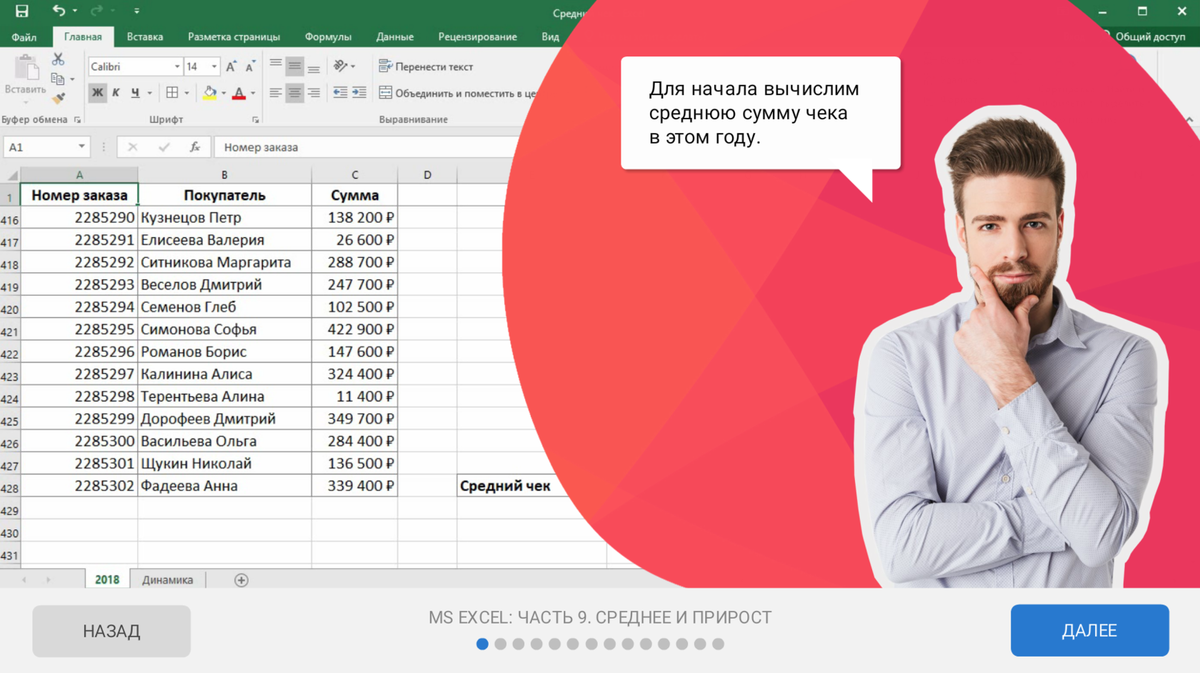Open the underline style dropdown arrow
The image size is (1200, 673).
(150, 94)
